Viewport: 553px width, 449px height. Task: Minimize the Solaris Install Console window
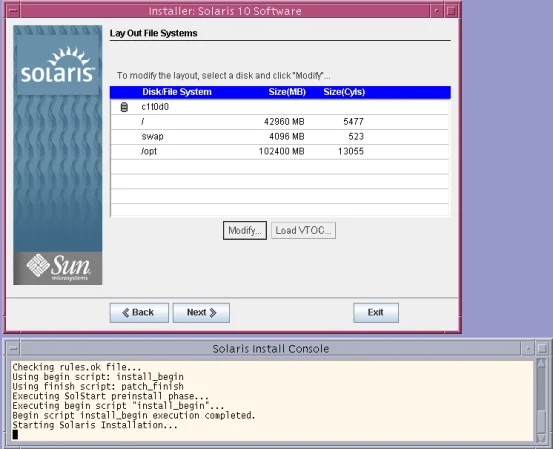pos(528,349)
